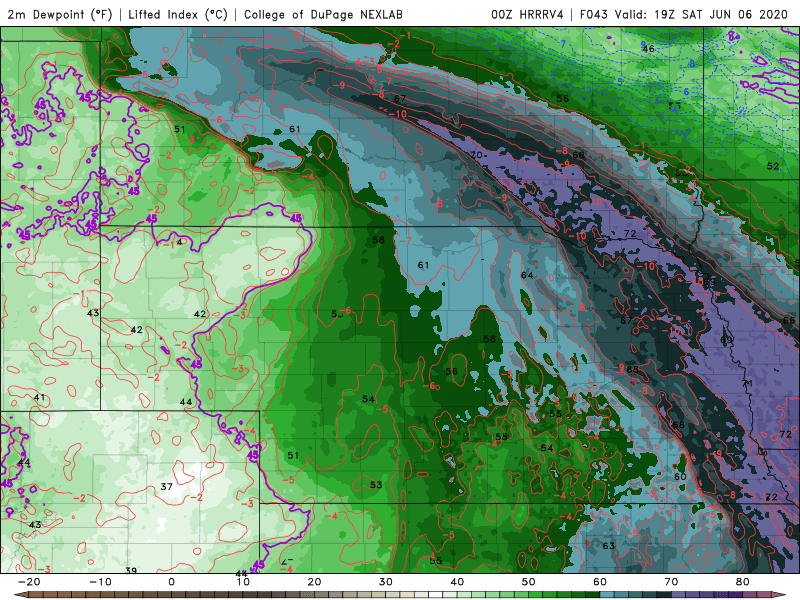Click the dewpoint value 71 on the map
Screen dimensions: 800x600
[x=747, y=383]
